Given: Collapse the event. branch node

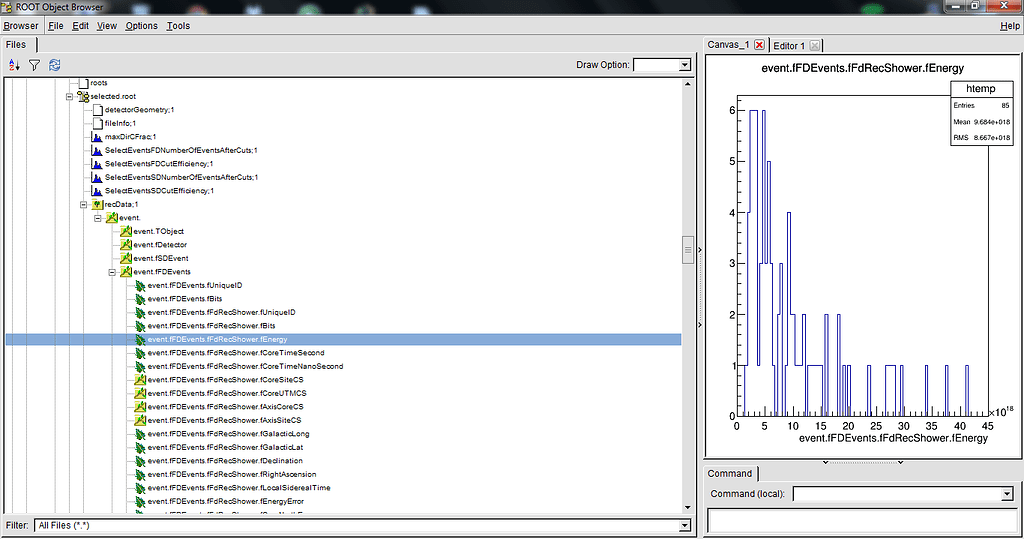Looking at the screenshot, I should click(x=98, y=218).
